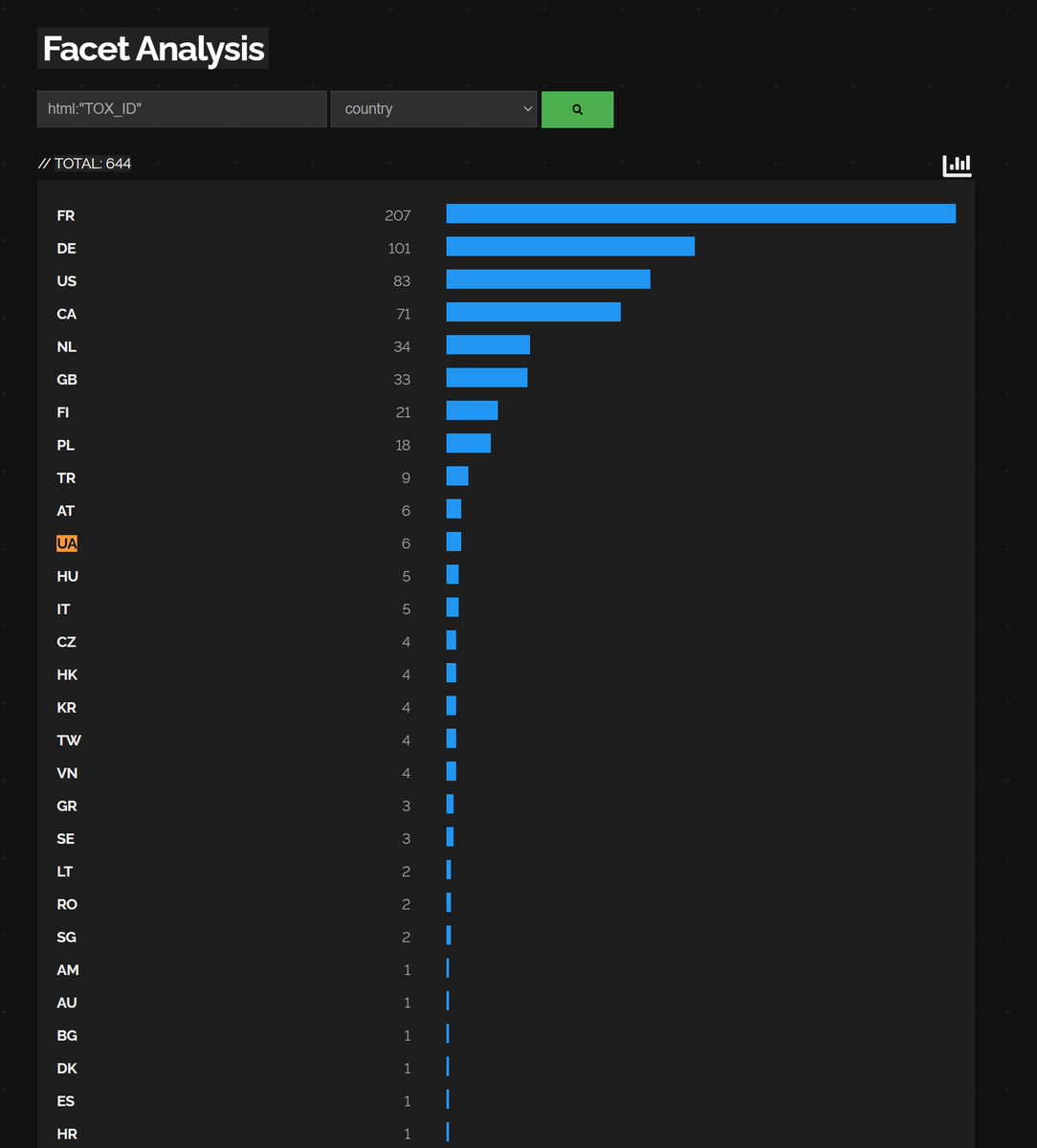The height and width of the screenshot is (1148, 1037).
Task: Select the AM country label
Action: 68,969
